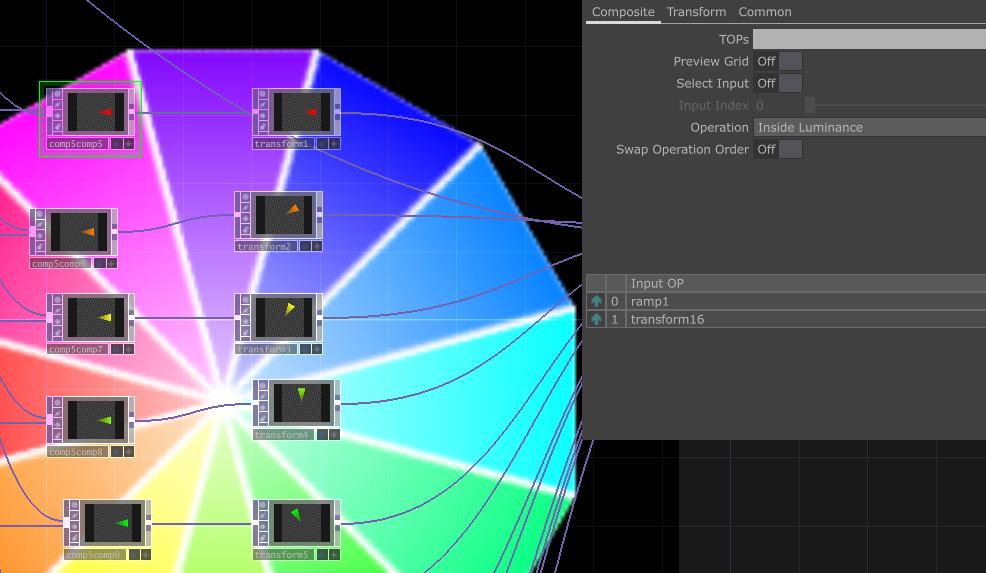Enable Swap Operation Order toggle

tap(778, 149)
